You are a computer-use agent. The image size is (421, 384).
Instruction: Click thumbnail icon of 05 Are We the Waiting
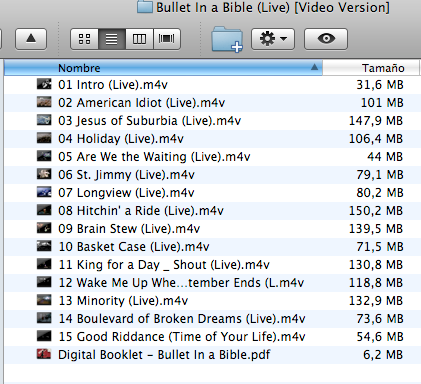[44, 156]
